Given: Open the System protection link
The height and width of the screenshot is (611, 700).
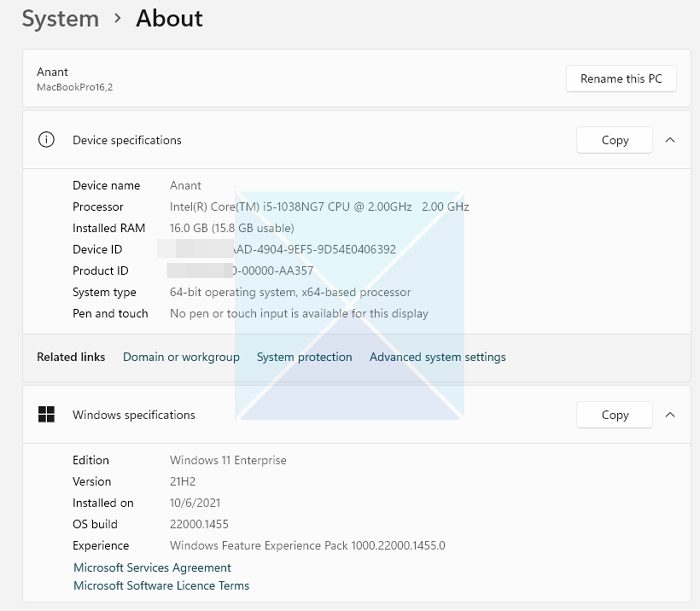Looking at the screenshot, I should point(304,357).
